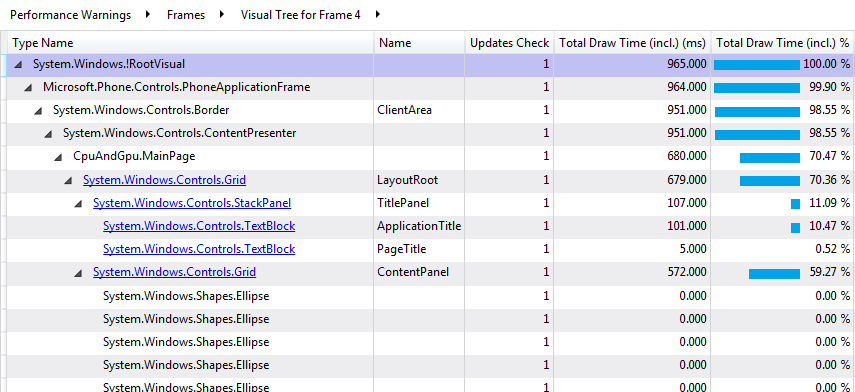Open the arrow after Frames breadcrumb
The width and height of the screenshot is (855, 392).
(221, 15)
